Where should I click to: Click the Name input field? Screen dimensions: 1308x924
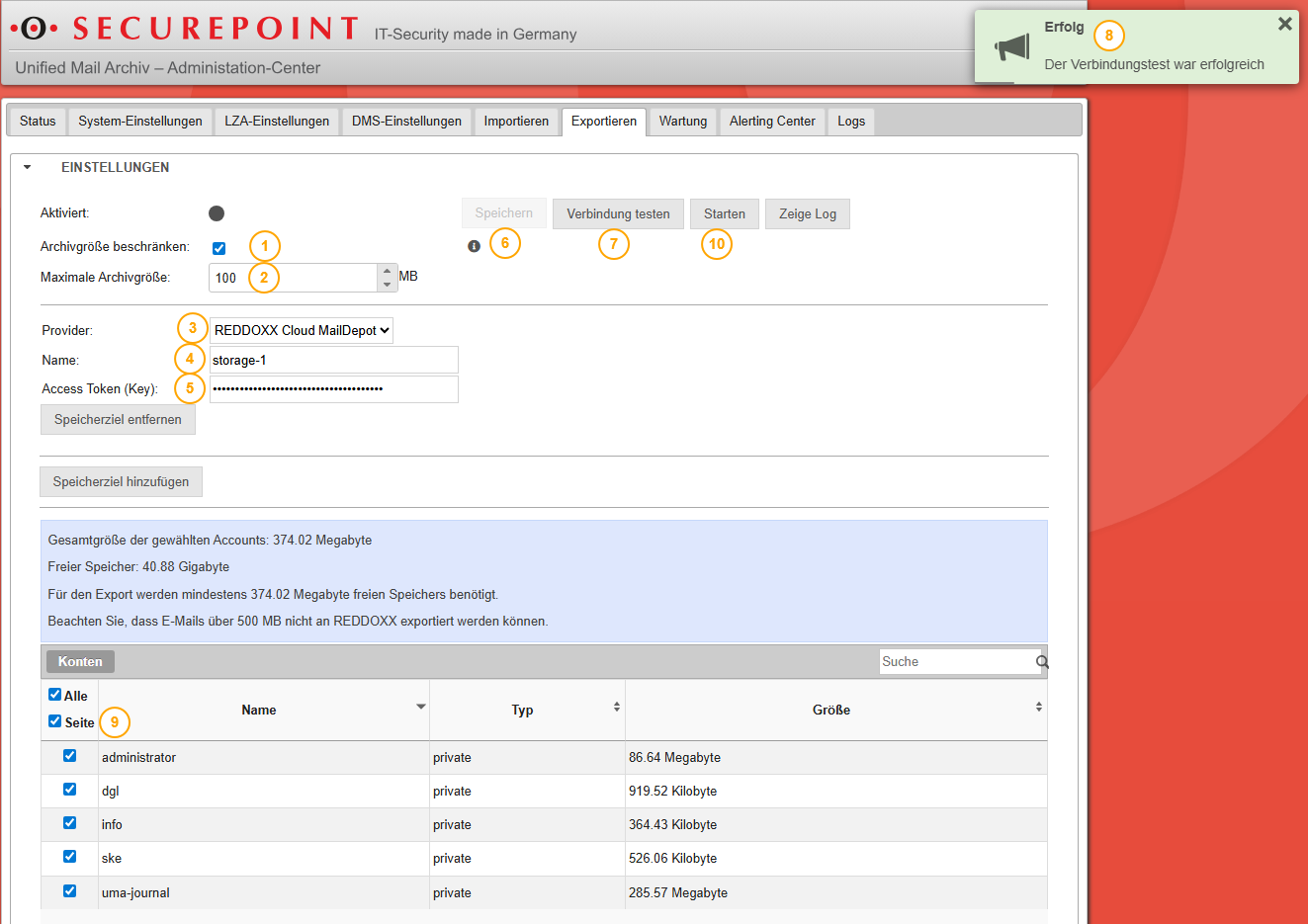pyautogui.click(x=334, y=360)
